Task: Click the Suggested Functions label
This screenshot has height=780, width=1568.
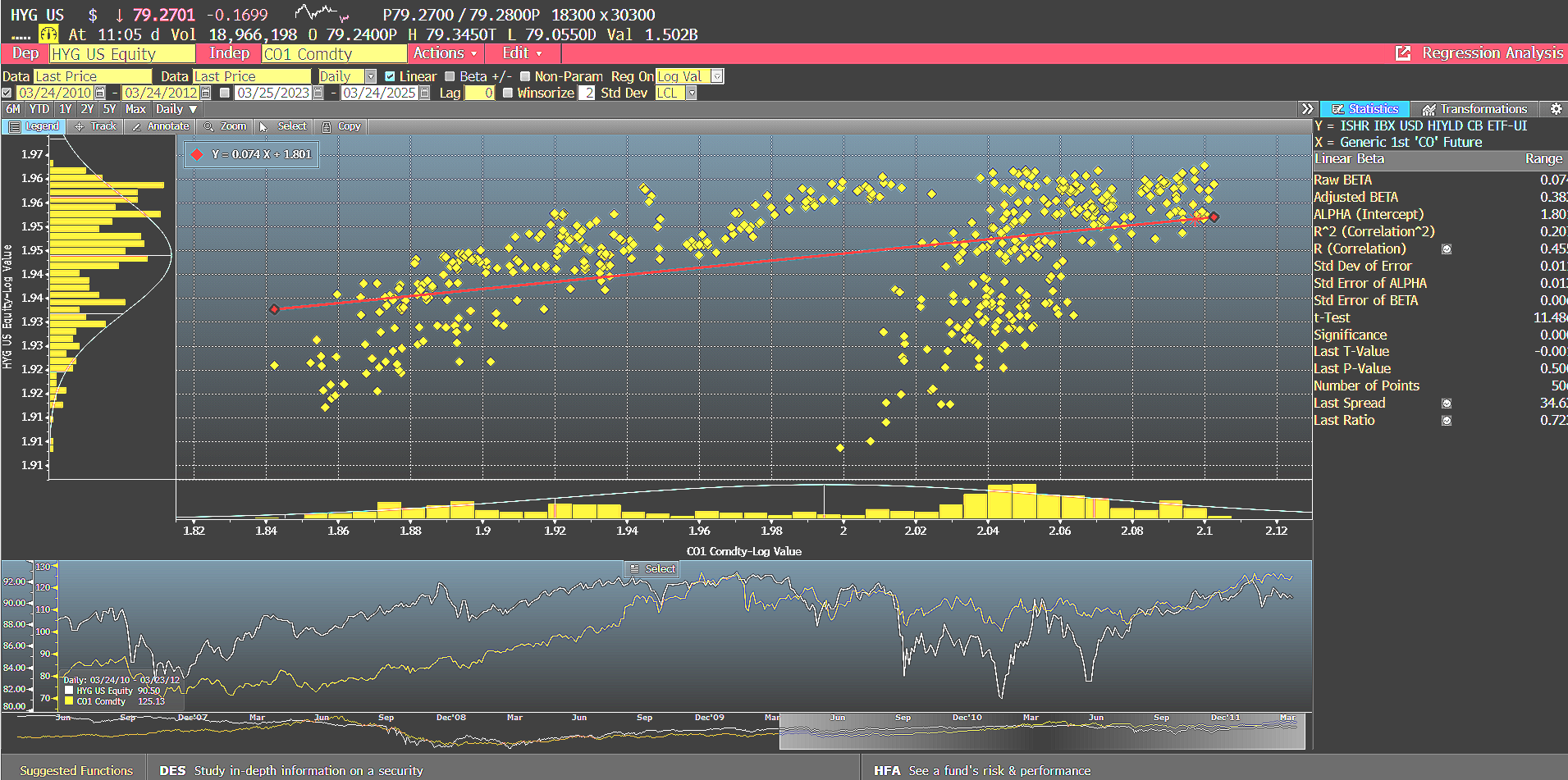Action: 75,770
